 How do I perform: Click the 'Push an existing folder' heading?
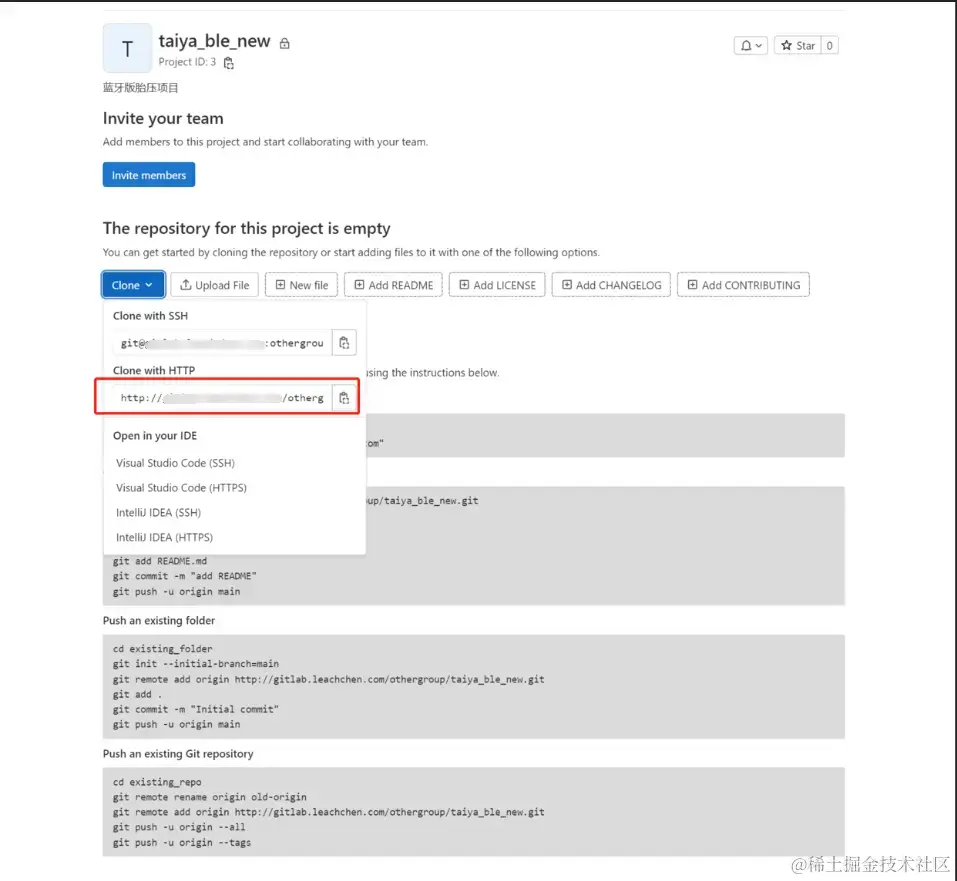[x=159, y=621]
